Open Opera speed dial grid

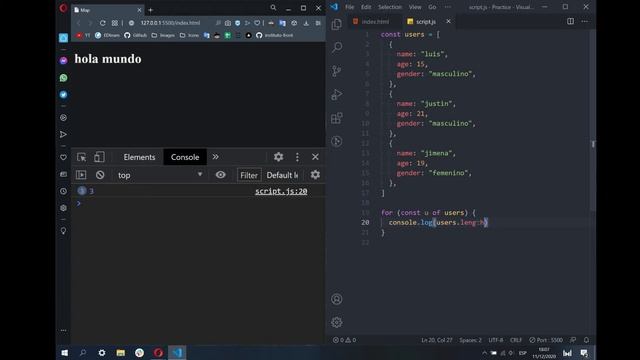[x=115, y=23]
